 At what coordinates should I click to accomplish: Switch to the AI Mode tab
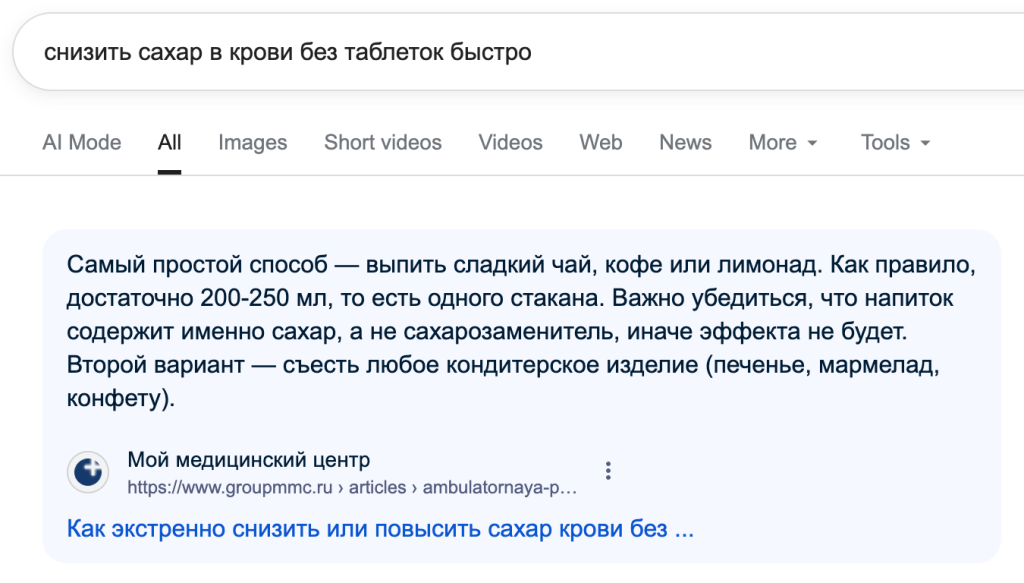click(x=81, y=142)
